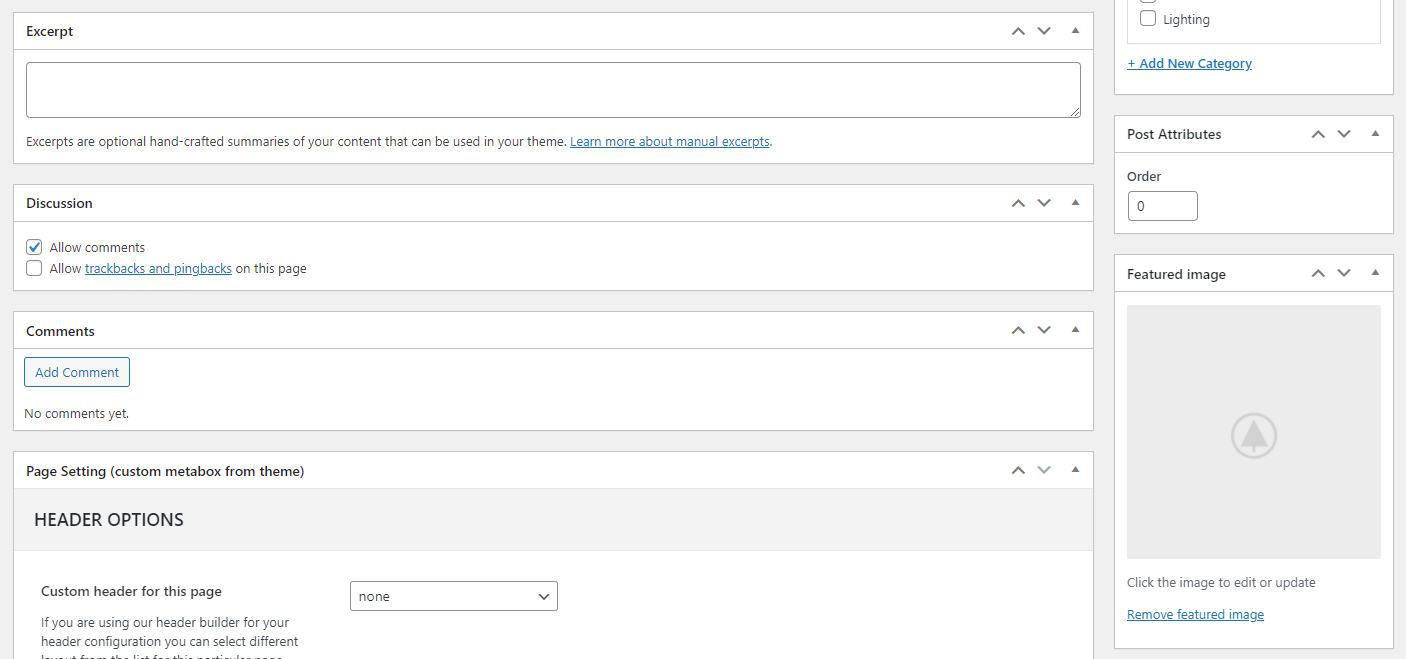The width and height of the screenshot is (1406, 659).
Task: Move the Excerpt panel up
Action: click(x=1018, y=31)
